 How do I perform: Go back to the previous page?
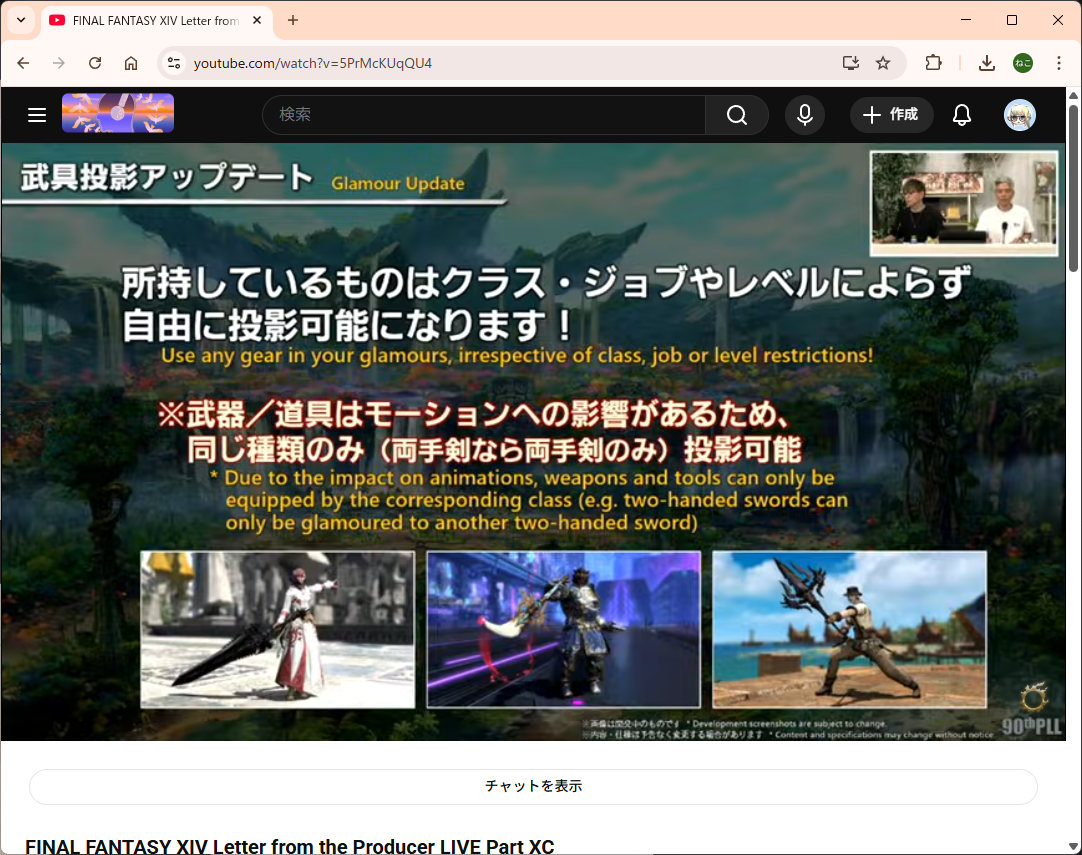coord(24,63)
